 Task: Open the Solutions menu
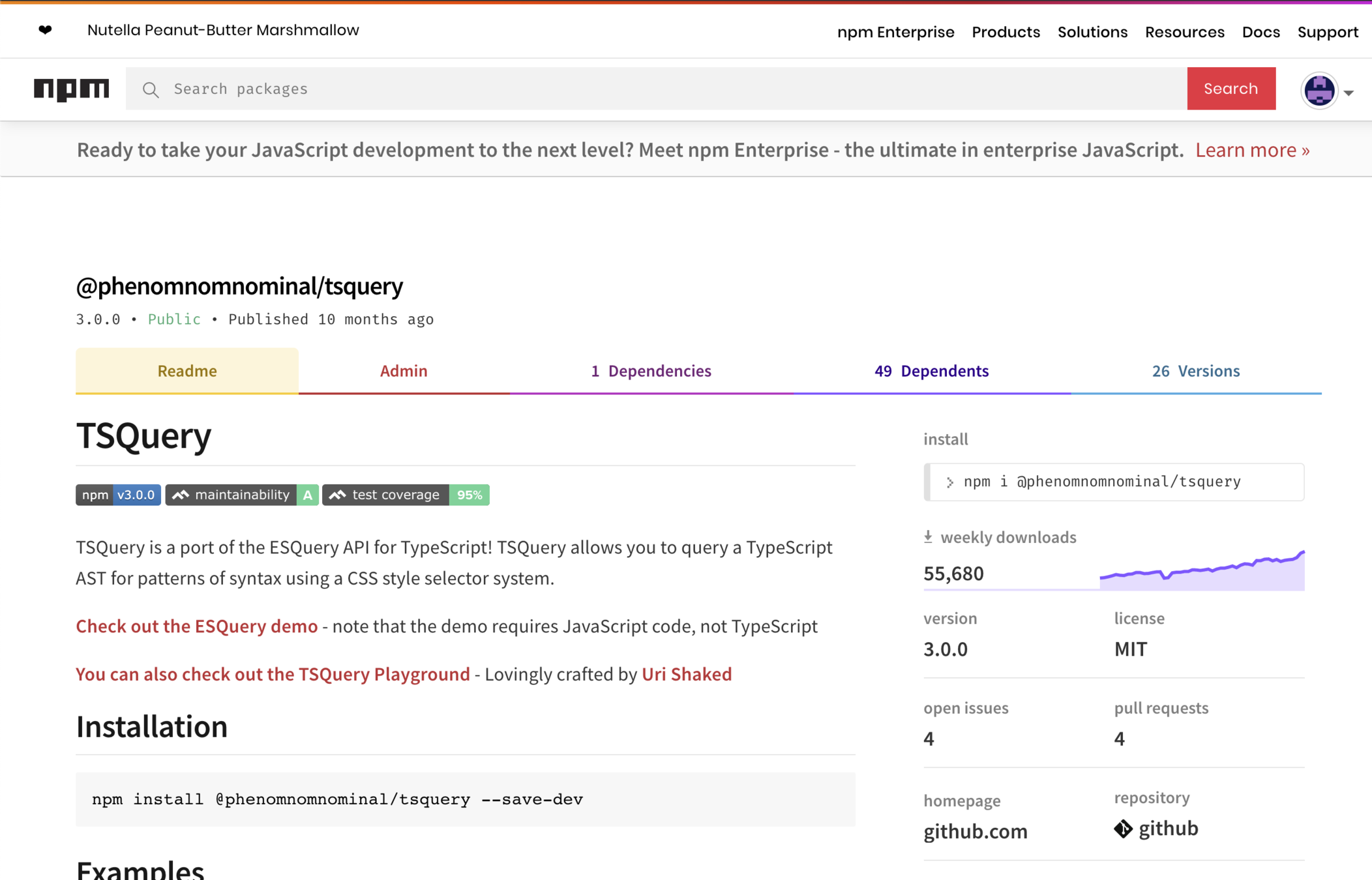point(1092,32)
